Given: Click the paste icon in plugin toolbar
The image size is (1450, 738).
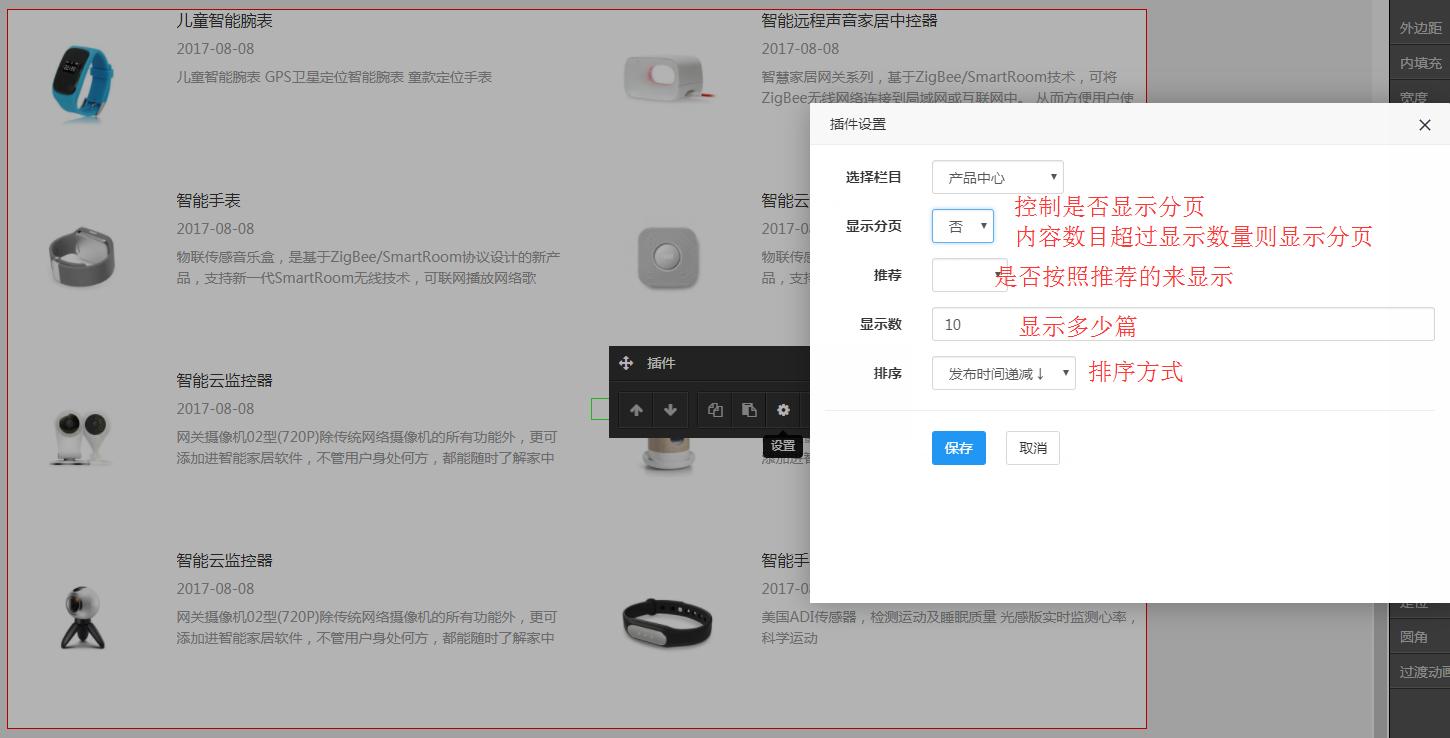Looking at the screenshot, I should pos(749,410).
